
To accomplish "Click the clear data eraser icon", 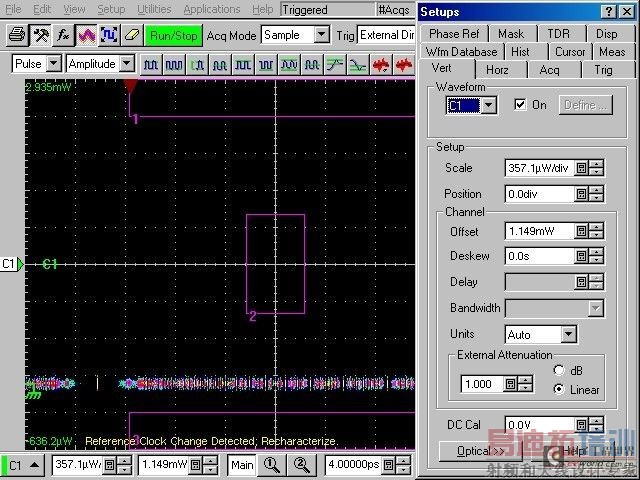I will [x=132, y=35].
